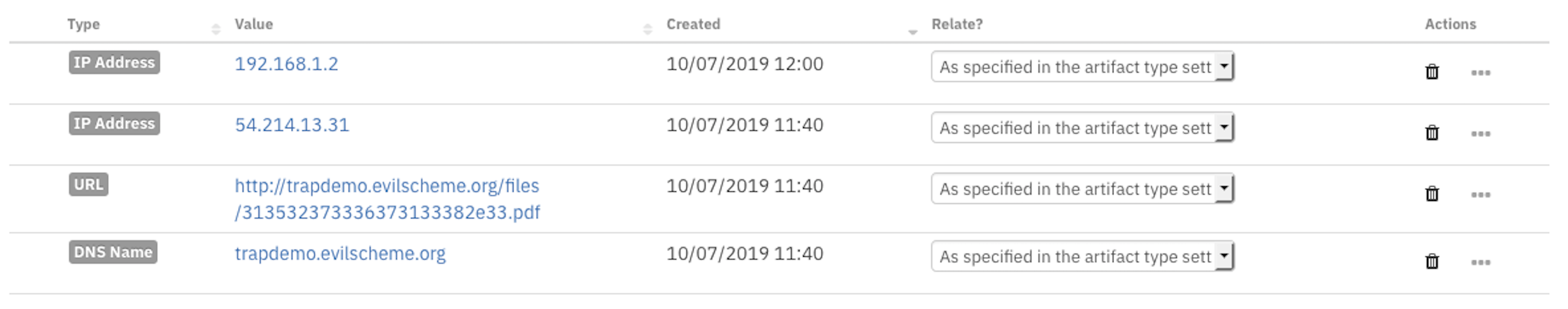Expand Relate dropdown for 54.214.13.31 row

[x=1082, y=127]
